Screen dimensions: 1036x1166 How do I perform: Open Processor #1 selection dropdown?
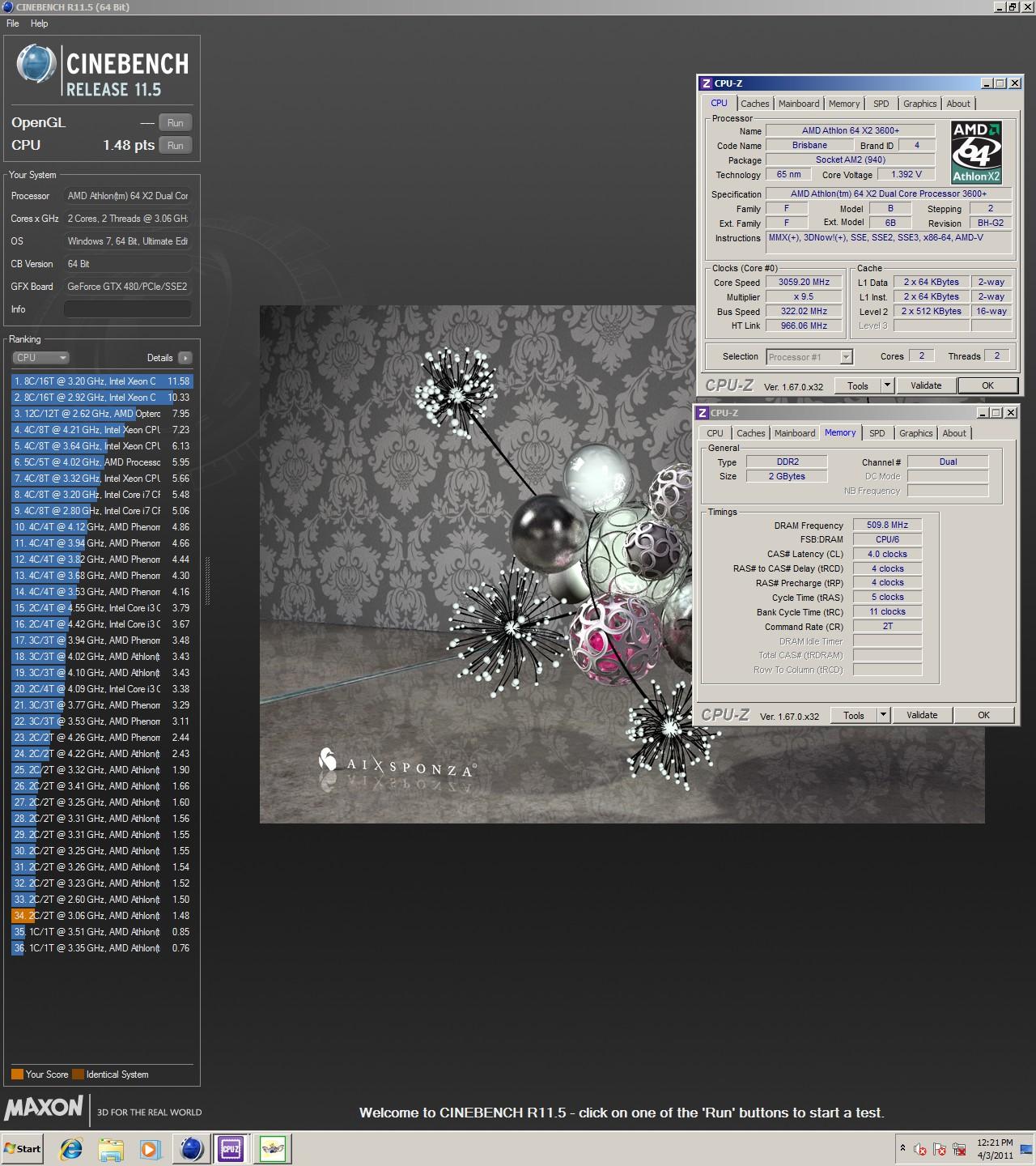click(x=809, y=357)
